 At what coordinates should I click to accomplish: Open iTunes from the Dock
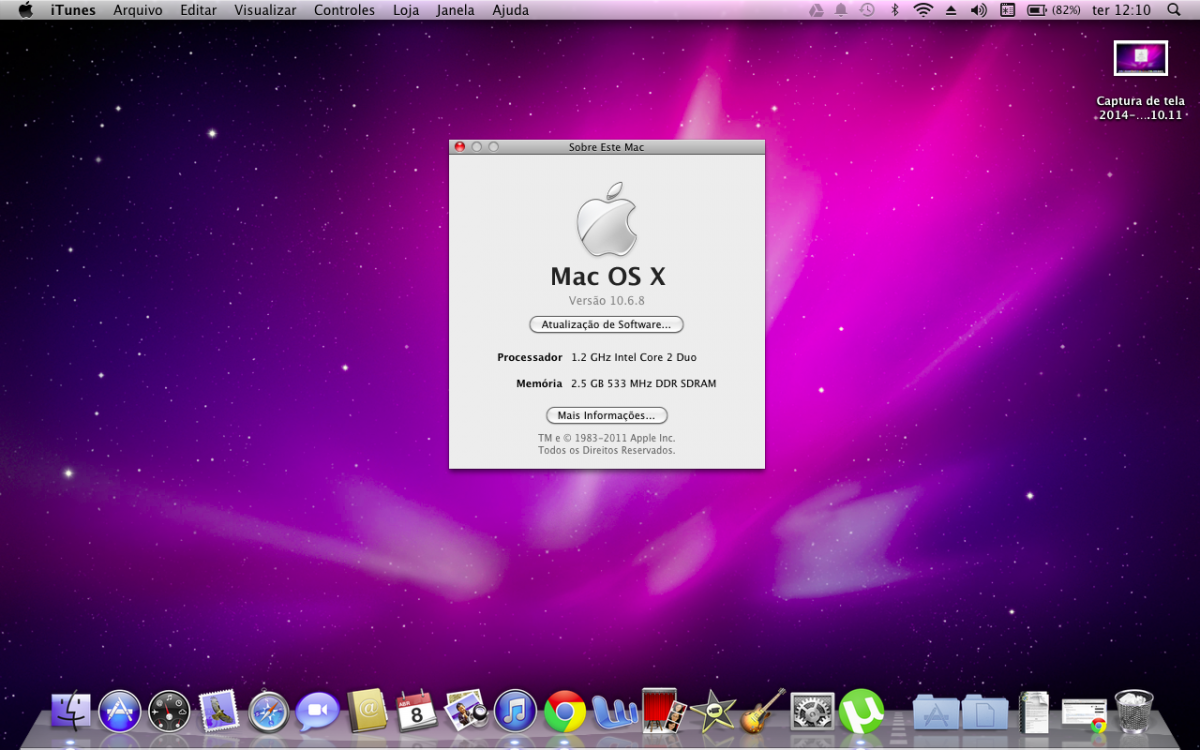[x=515, y=711]
